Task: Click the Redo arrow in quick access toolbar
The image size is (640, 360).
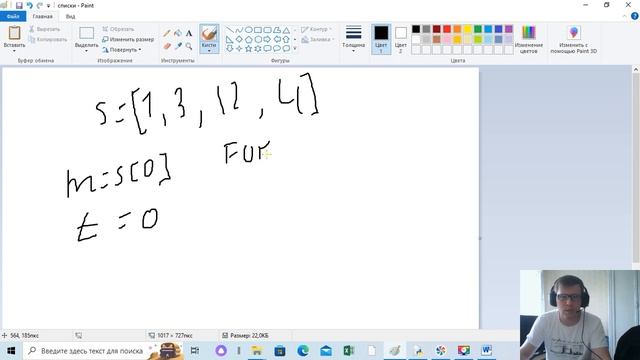Action: click(x=40, y=6)
